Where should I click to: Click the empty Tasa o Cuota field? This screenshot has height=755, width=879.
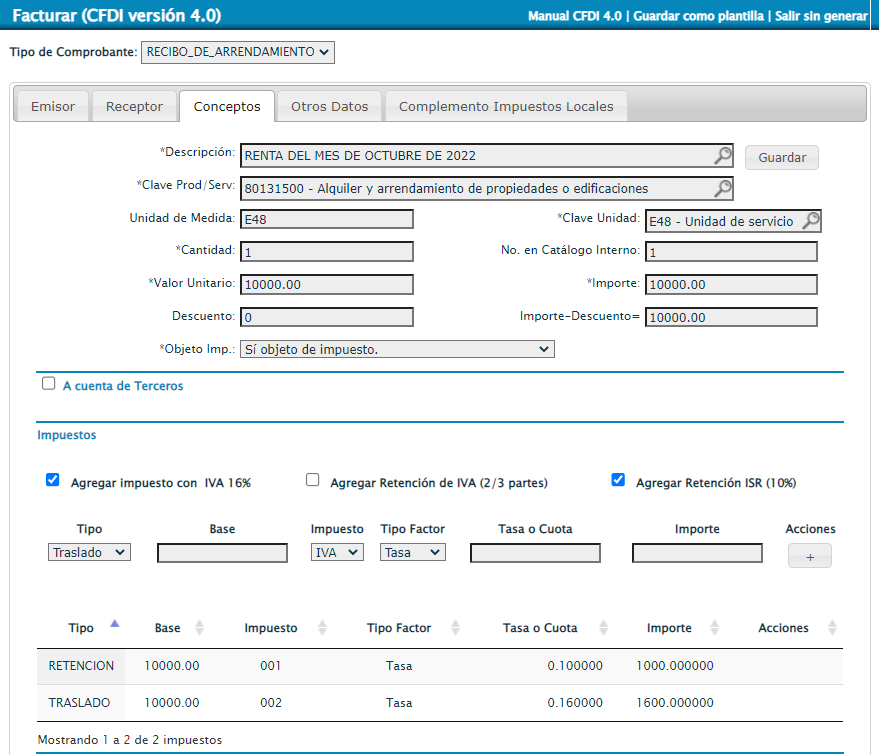point(535,553)
